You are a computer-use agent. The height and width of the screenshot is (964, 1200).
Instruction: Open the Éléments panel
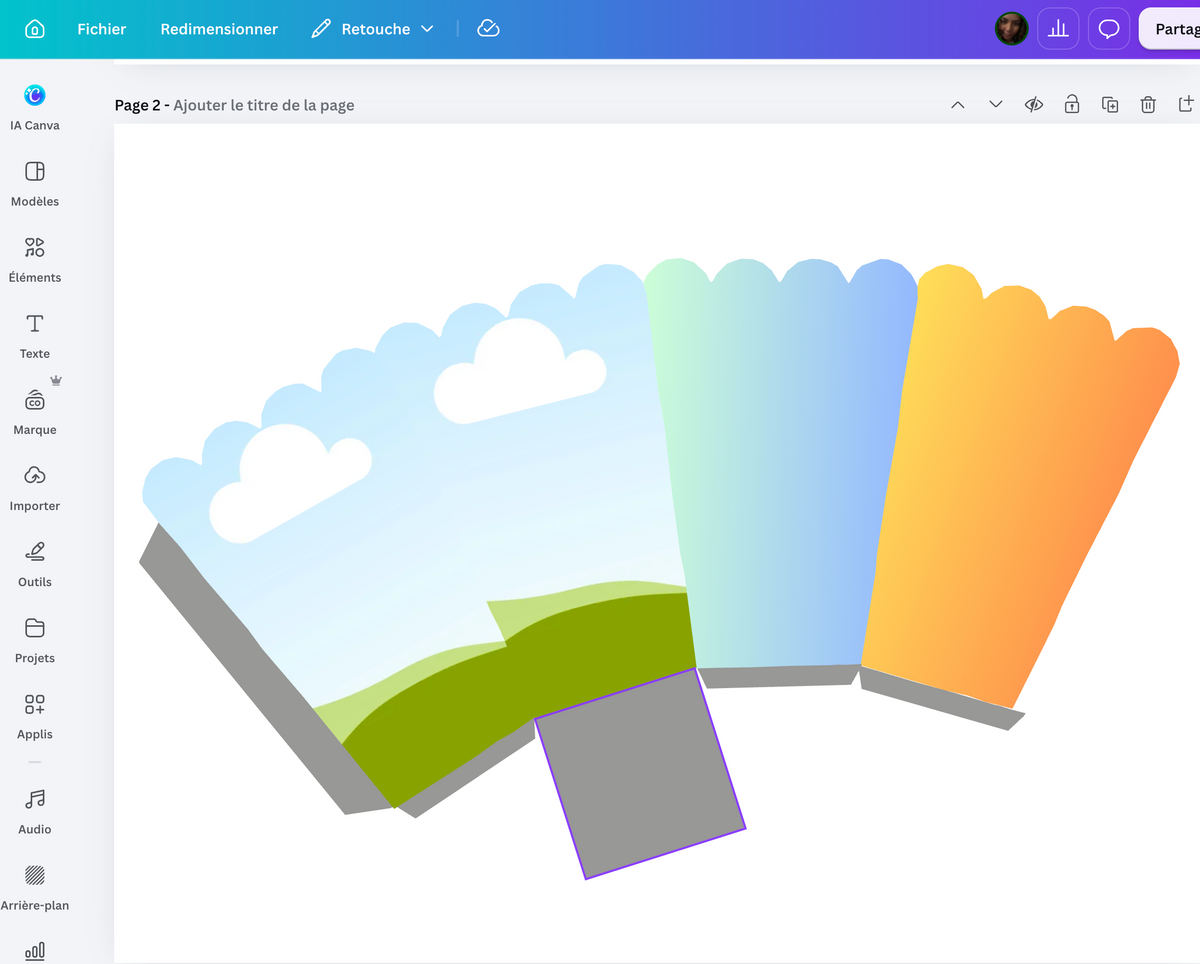pos(35,259)
